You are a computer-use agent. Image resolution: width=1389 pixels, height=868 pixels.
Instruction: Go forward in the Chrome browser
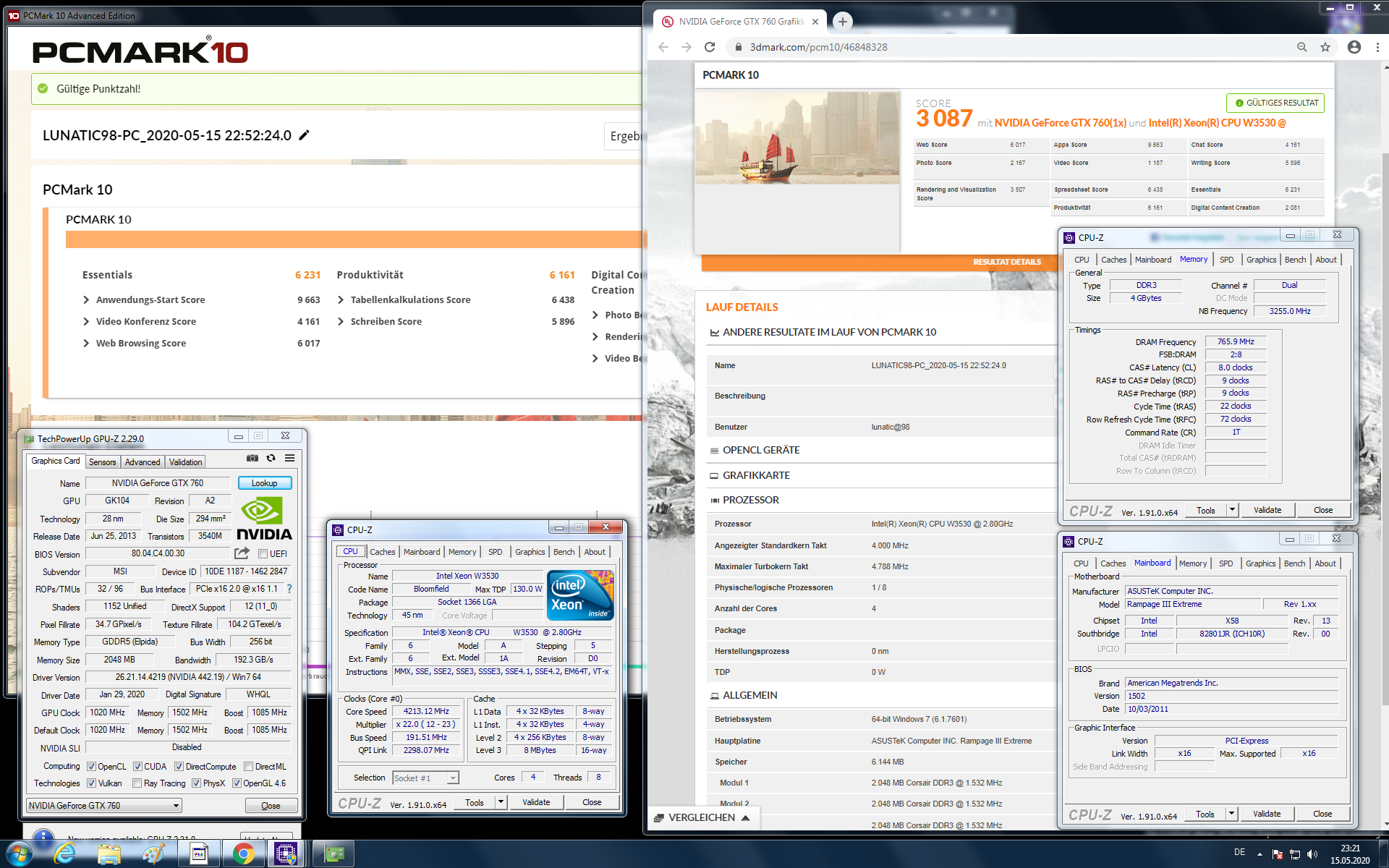pyautogui.click(x=687, y=47)
